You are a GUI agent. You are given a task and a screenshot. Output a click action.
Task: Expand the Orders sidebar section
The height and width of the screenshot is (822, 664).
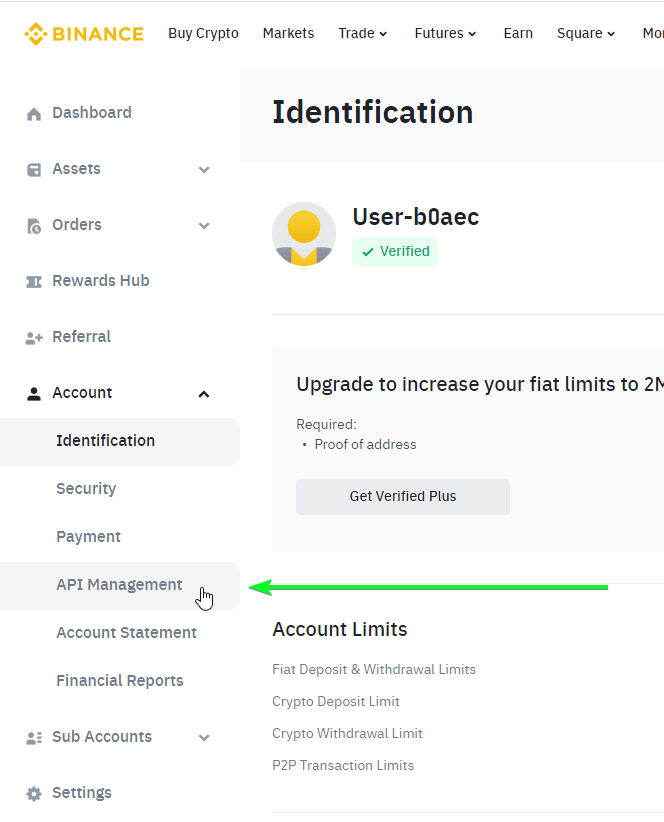(204, 225)
